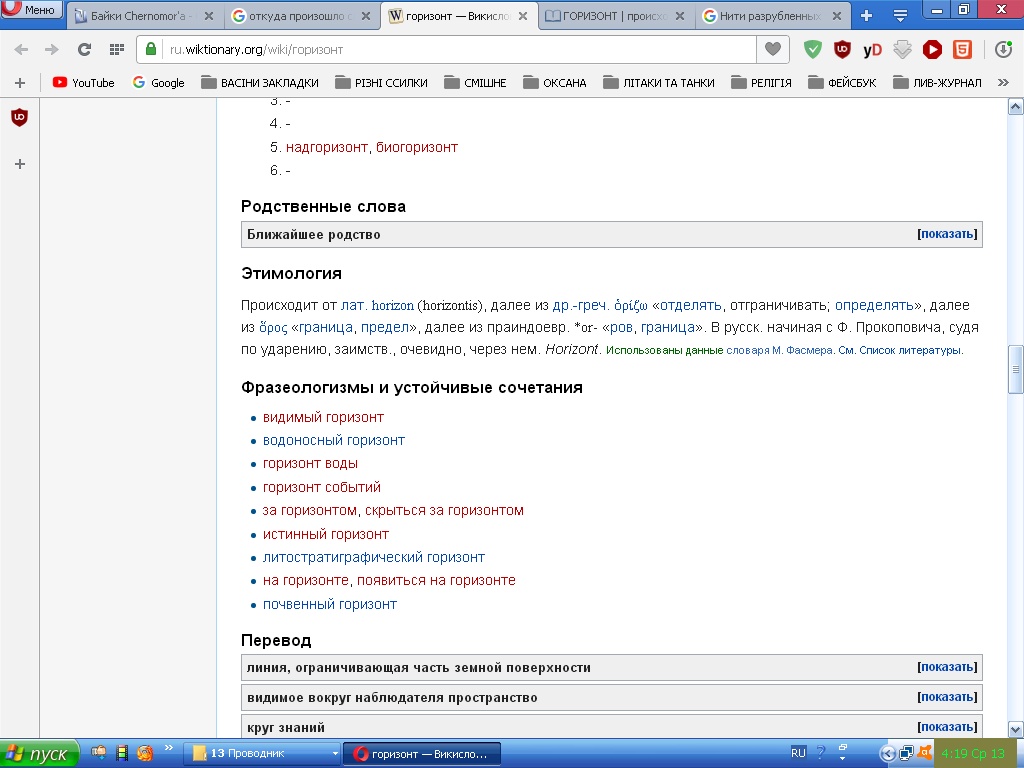Open the определять link
Image resolution: width=1024 pixels, height=768 pixels.
(x=874, y=305)
